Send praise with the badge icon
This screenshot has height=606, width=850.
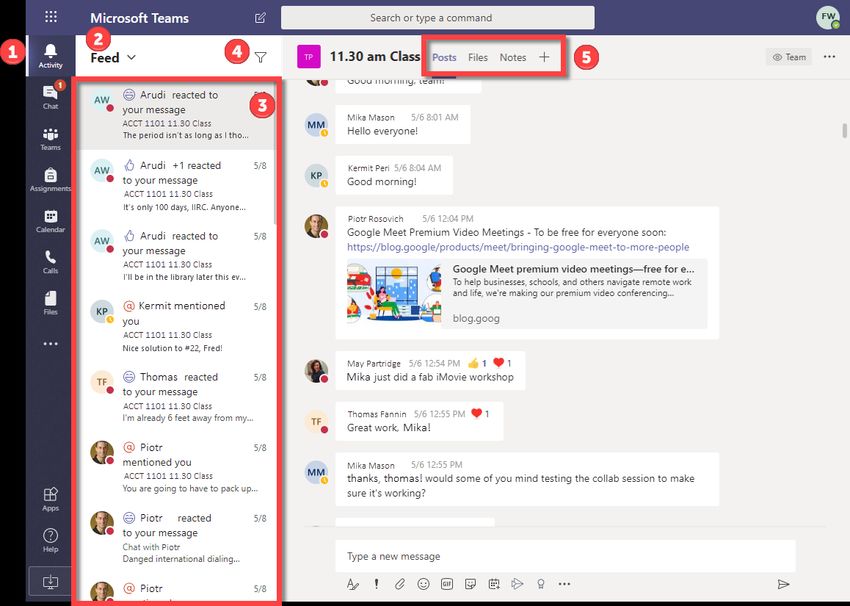[540, 584]
